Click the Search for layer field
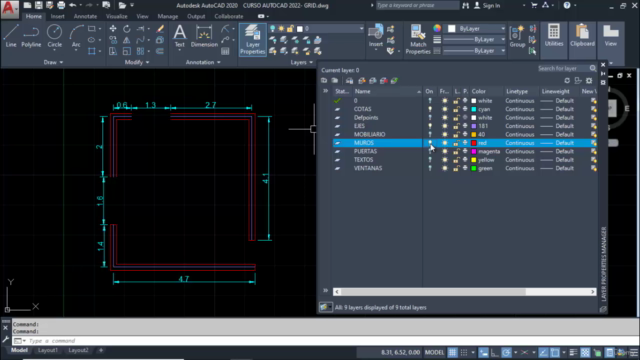 tap(562, 68)
